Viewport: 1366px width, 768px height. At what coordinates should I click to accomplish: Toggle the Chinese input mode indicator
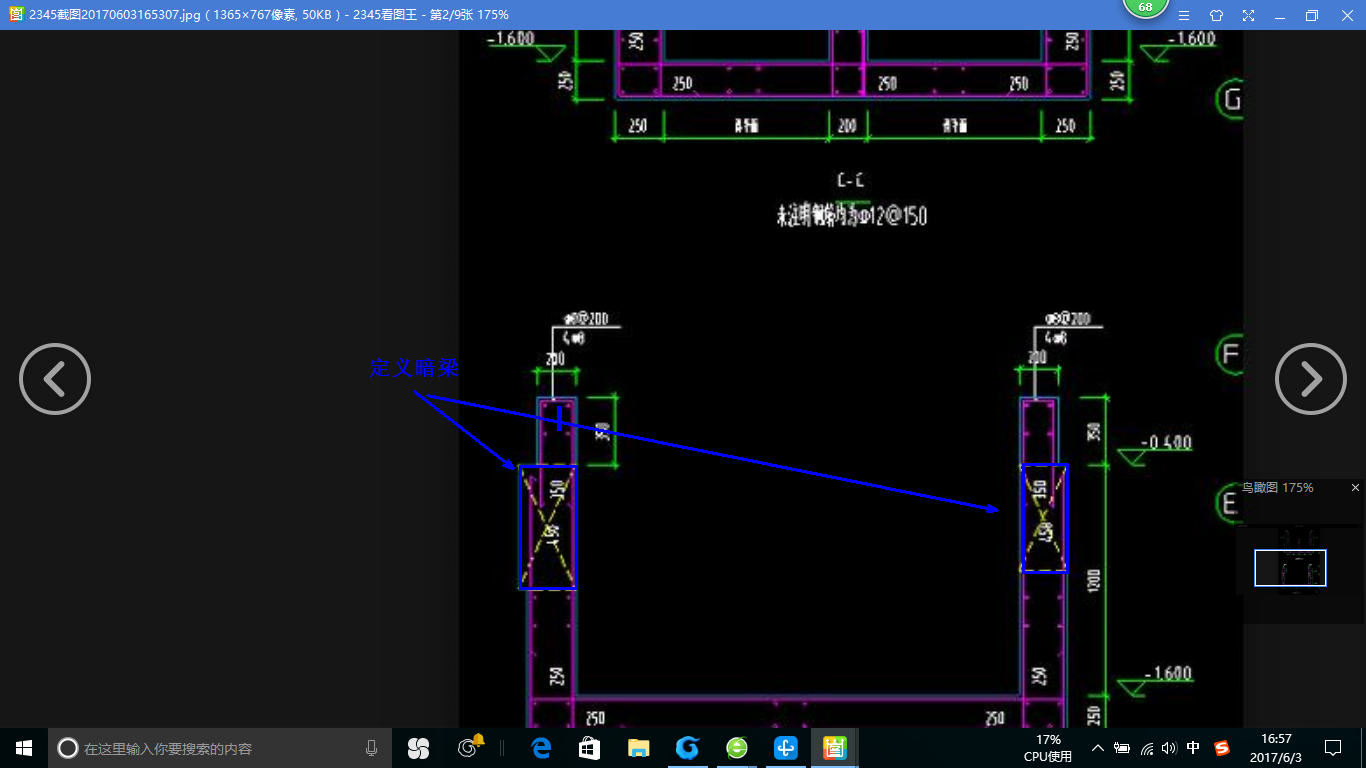pyautogui.click(x=1193, y=748)
